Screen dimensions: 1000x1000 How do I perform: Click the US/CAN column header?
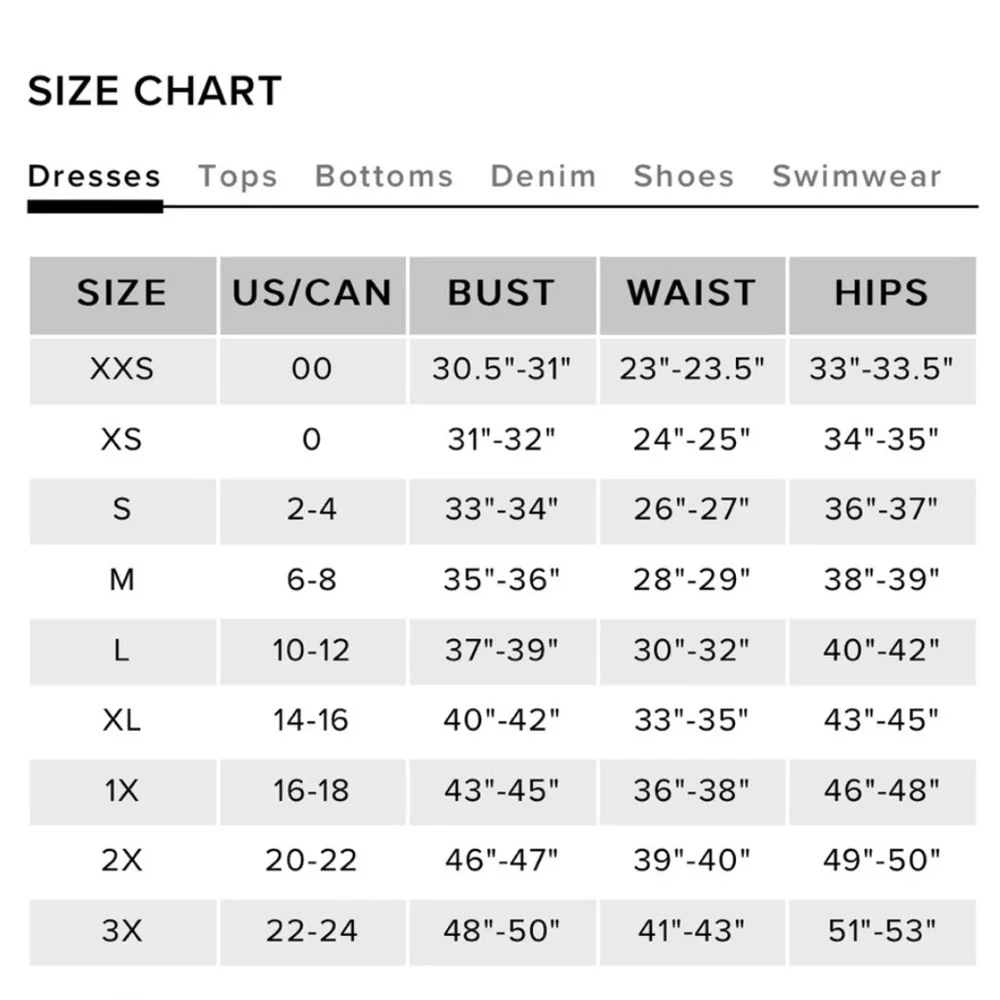312,293
